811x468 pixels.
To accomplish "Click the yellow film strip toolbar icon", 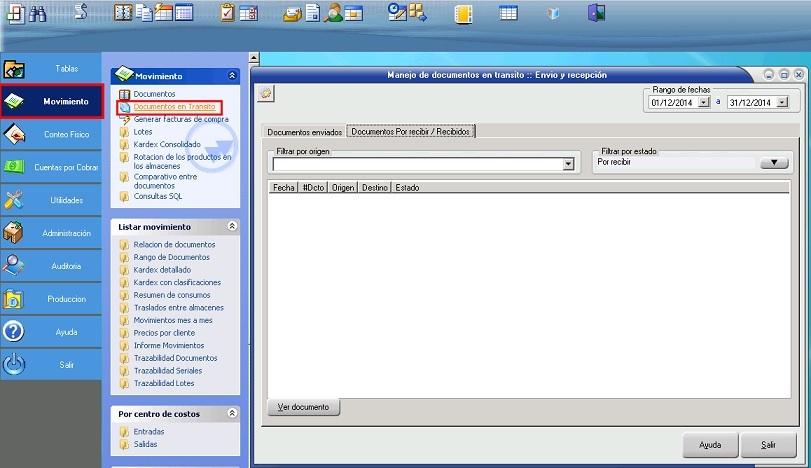I will click(x=463, y=13).
